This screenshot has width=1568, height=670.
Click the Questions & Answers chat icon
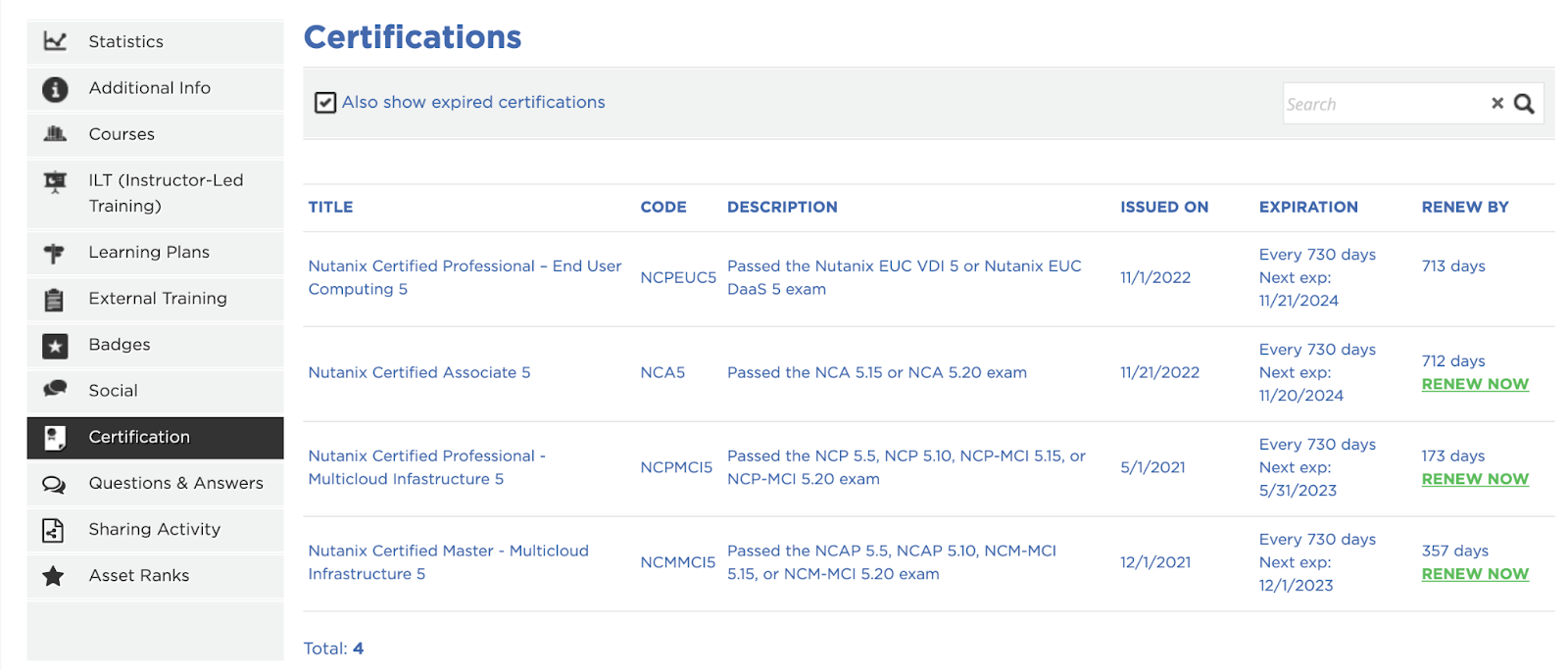(54, 484)
